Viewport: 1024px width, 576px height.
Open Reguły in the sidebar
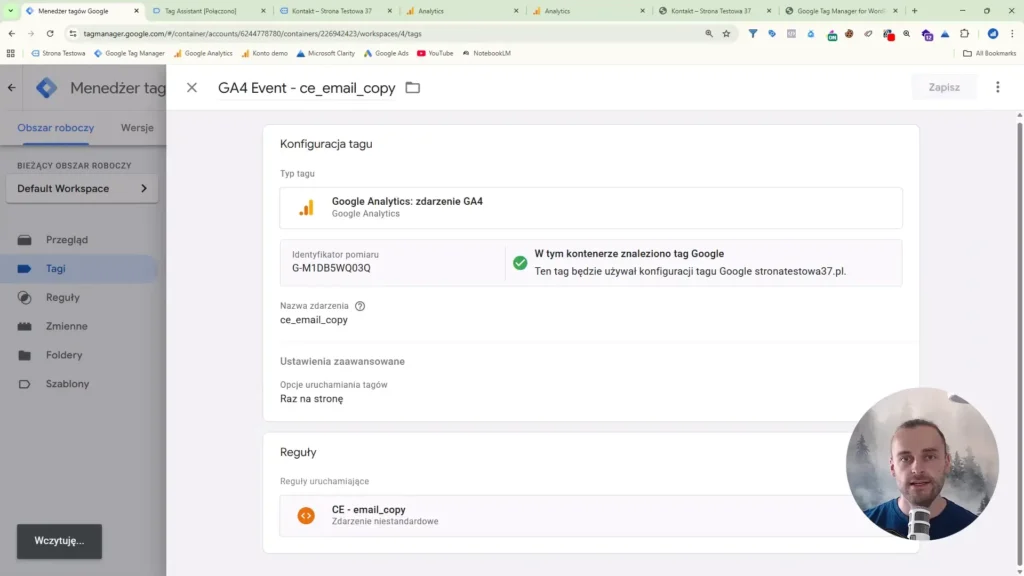tap(63, 297)
